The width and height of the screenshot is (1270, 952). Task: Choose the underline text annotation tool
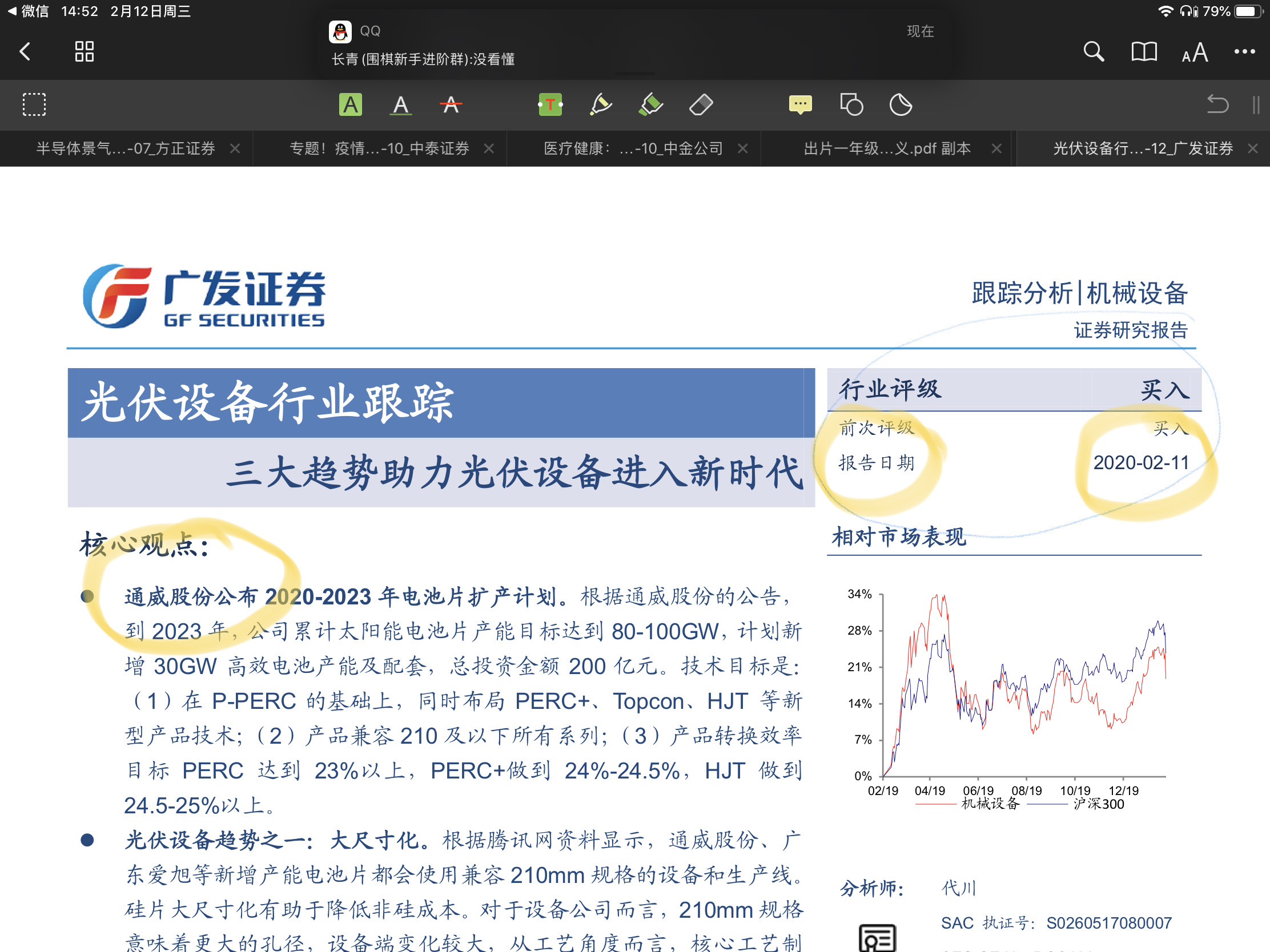click(401, 104)
